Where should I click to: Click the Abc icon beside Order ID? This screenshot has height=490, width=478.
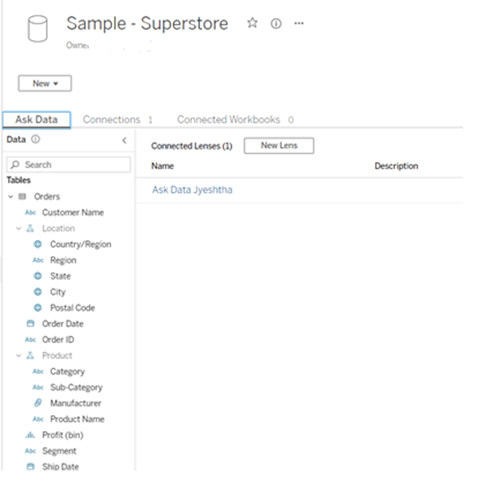[x=30, y=340]
